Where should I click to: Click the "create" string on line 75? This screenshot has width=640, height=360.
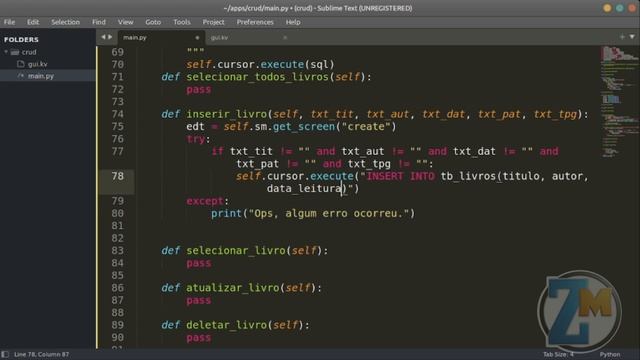click(x=365, y=127)
